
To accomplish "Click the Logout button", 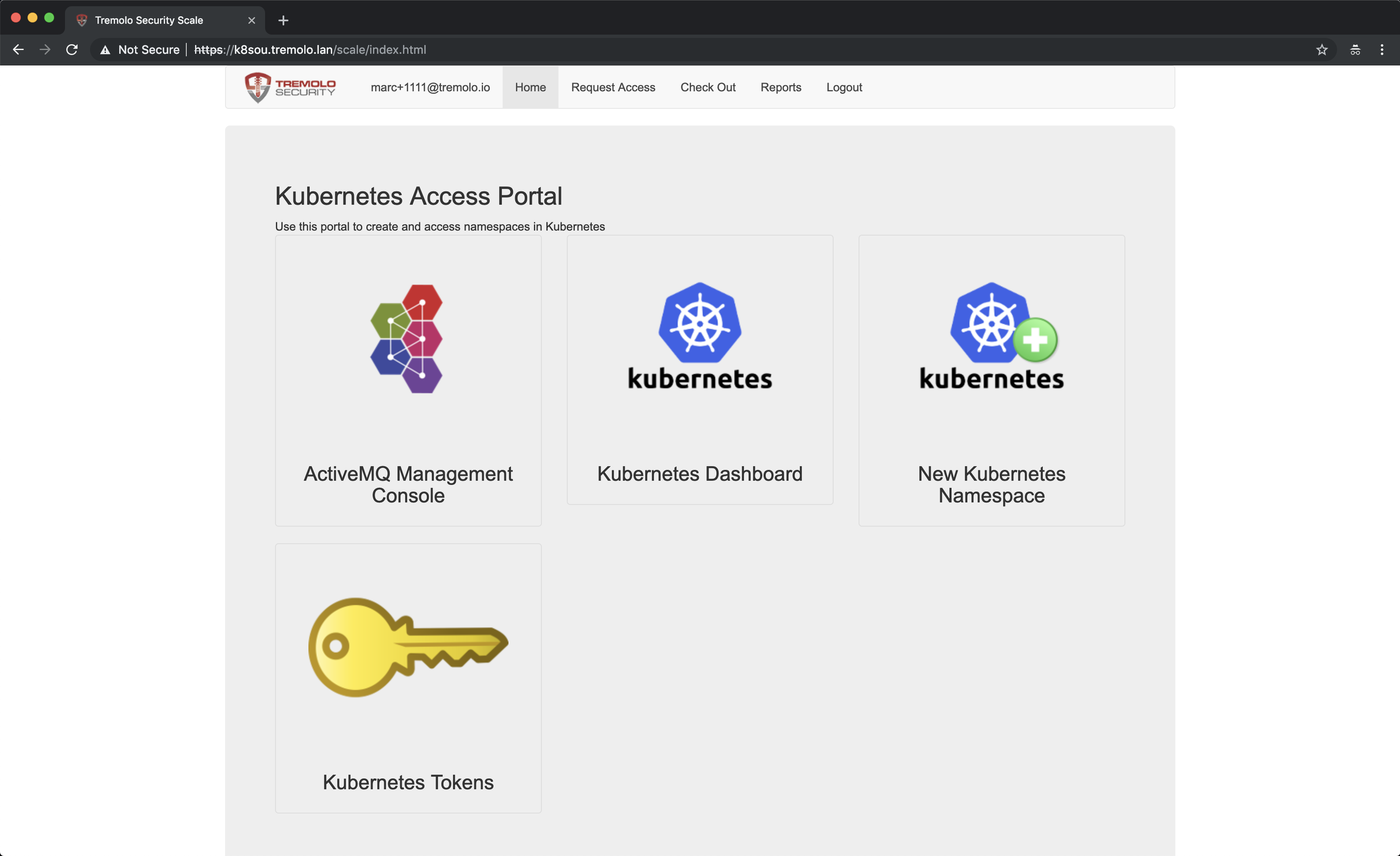I will 844,87.
